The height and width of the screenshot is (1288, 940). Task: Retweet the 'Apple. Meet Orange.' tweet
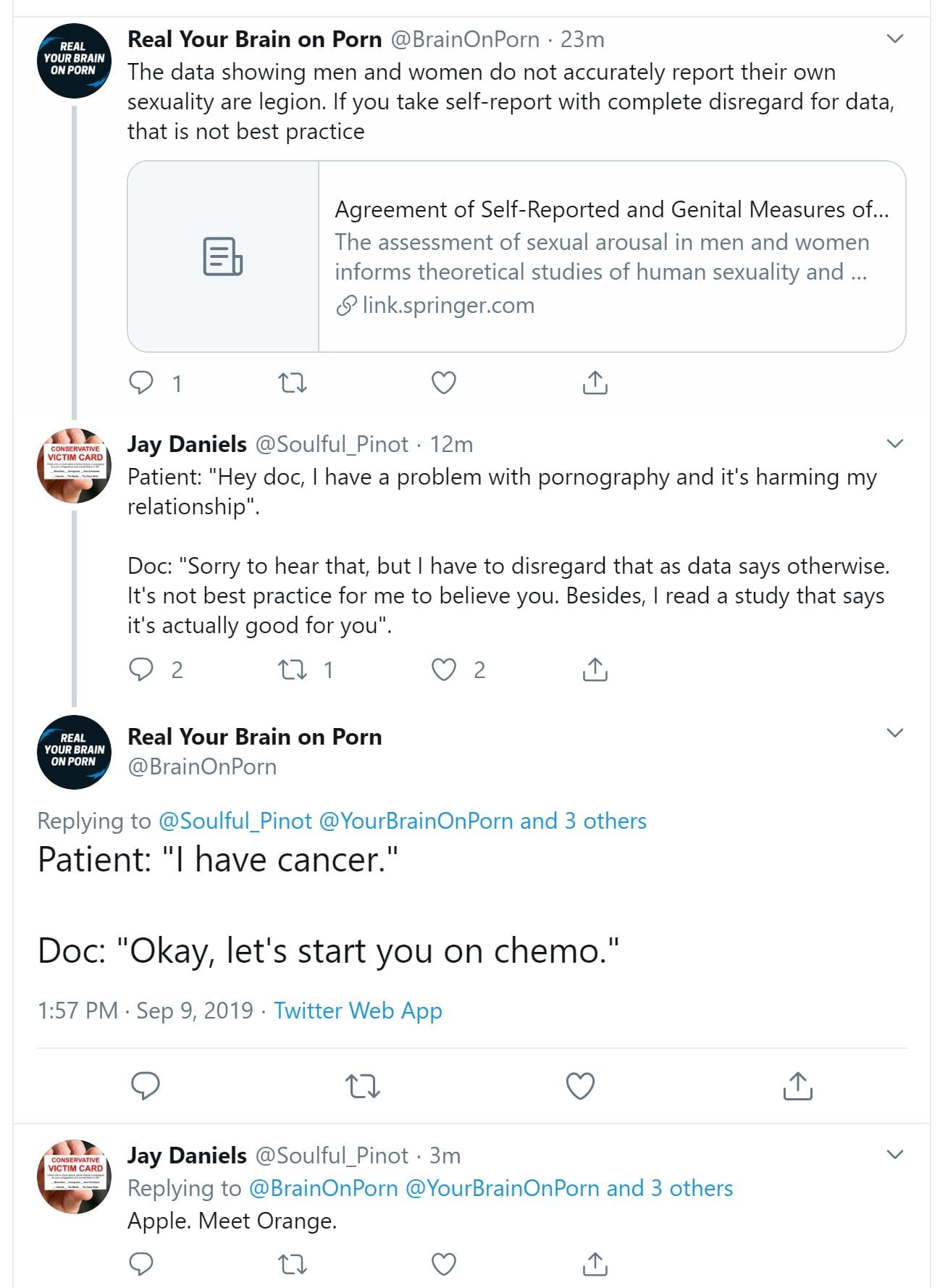click(x=293, y=1264)
